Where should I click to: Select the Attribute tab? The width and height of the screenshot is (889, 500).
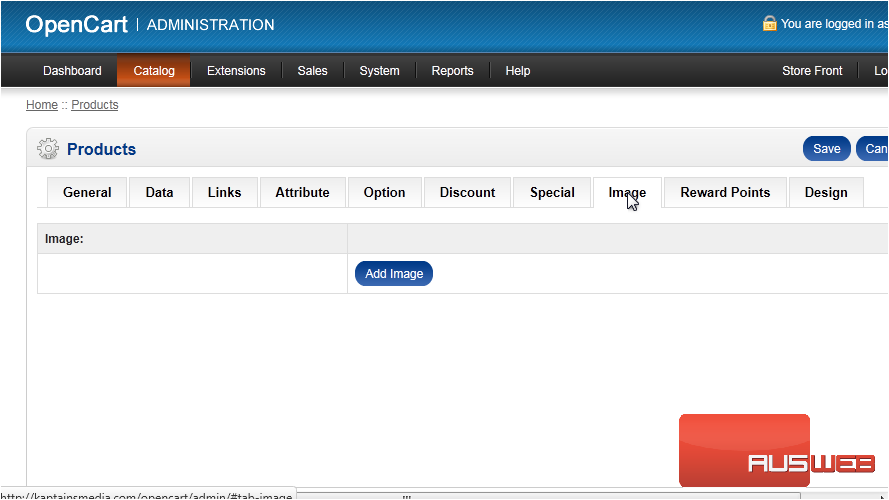[x=302, y=193]
